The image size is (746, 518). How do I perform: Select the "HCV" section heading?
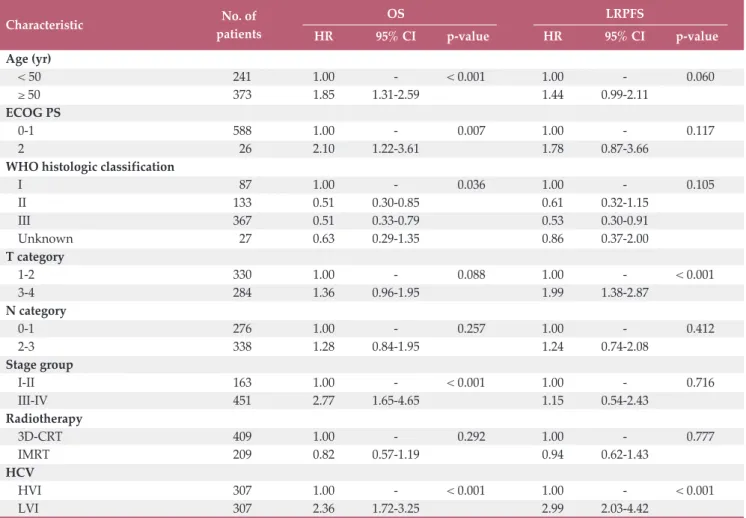[20, 473]
